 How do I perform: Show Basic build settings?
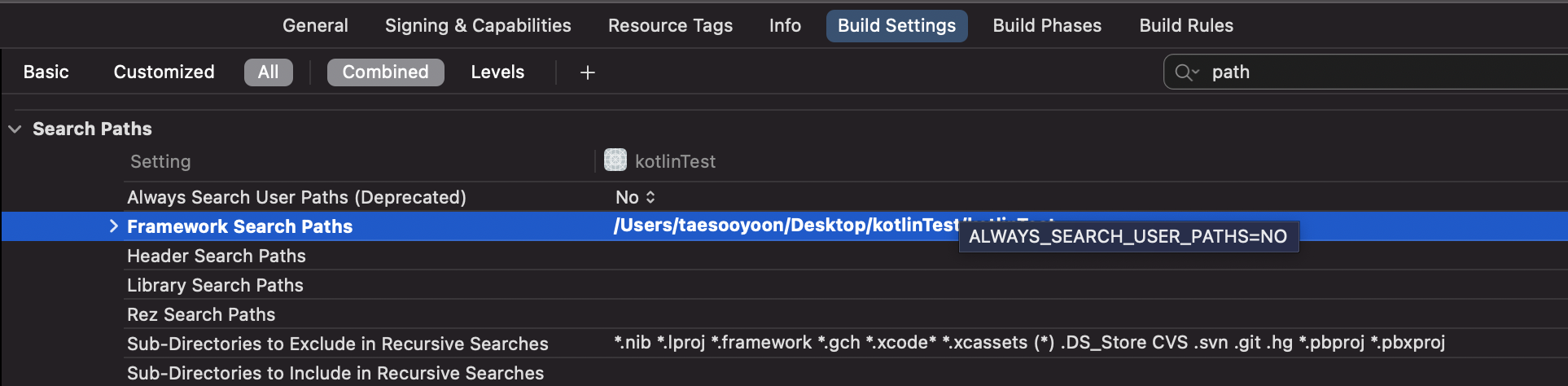[x=46, y=72]
